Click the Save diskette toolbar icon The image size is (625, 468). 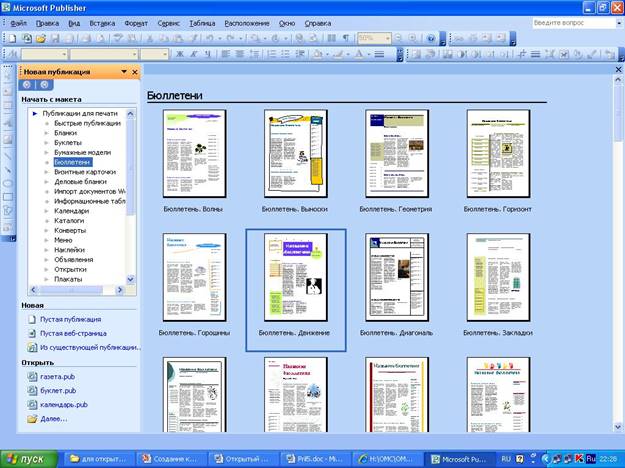(x=55, y=38)
